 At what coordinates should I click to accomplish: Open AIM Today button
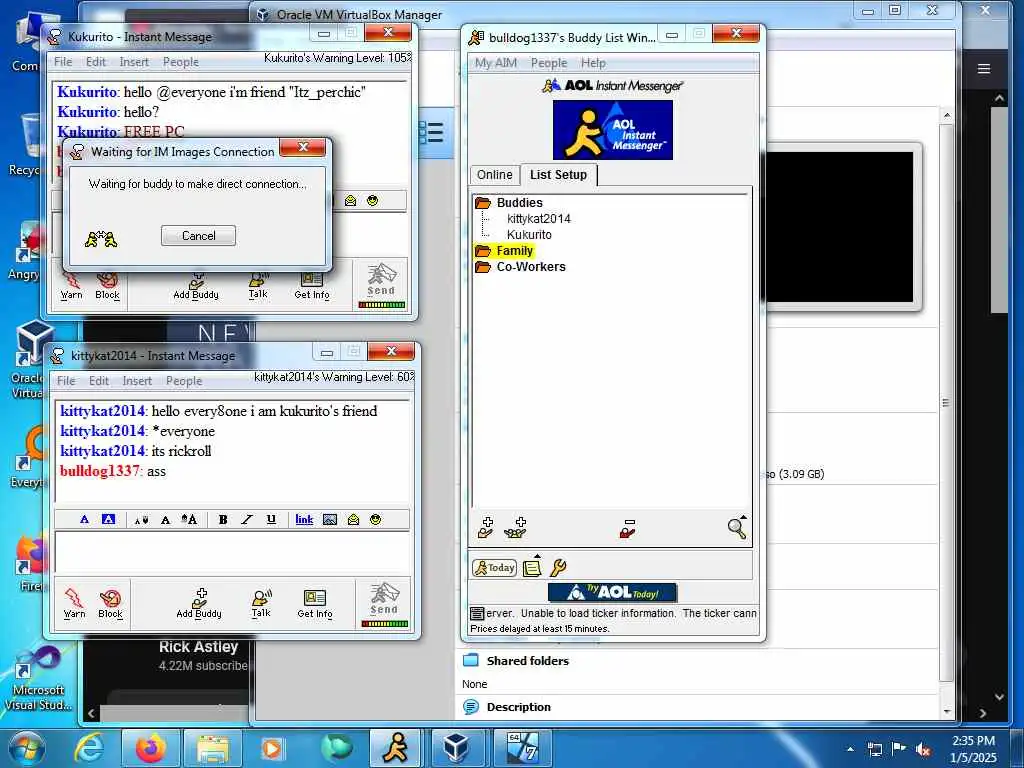pos(494,568)
